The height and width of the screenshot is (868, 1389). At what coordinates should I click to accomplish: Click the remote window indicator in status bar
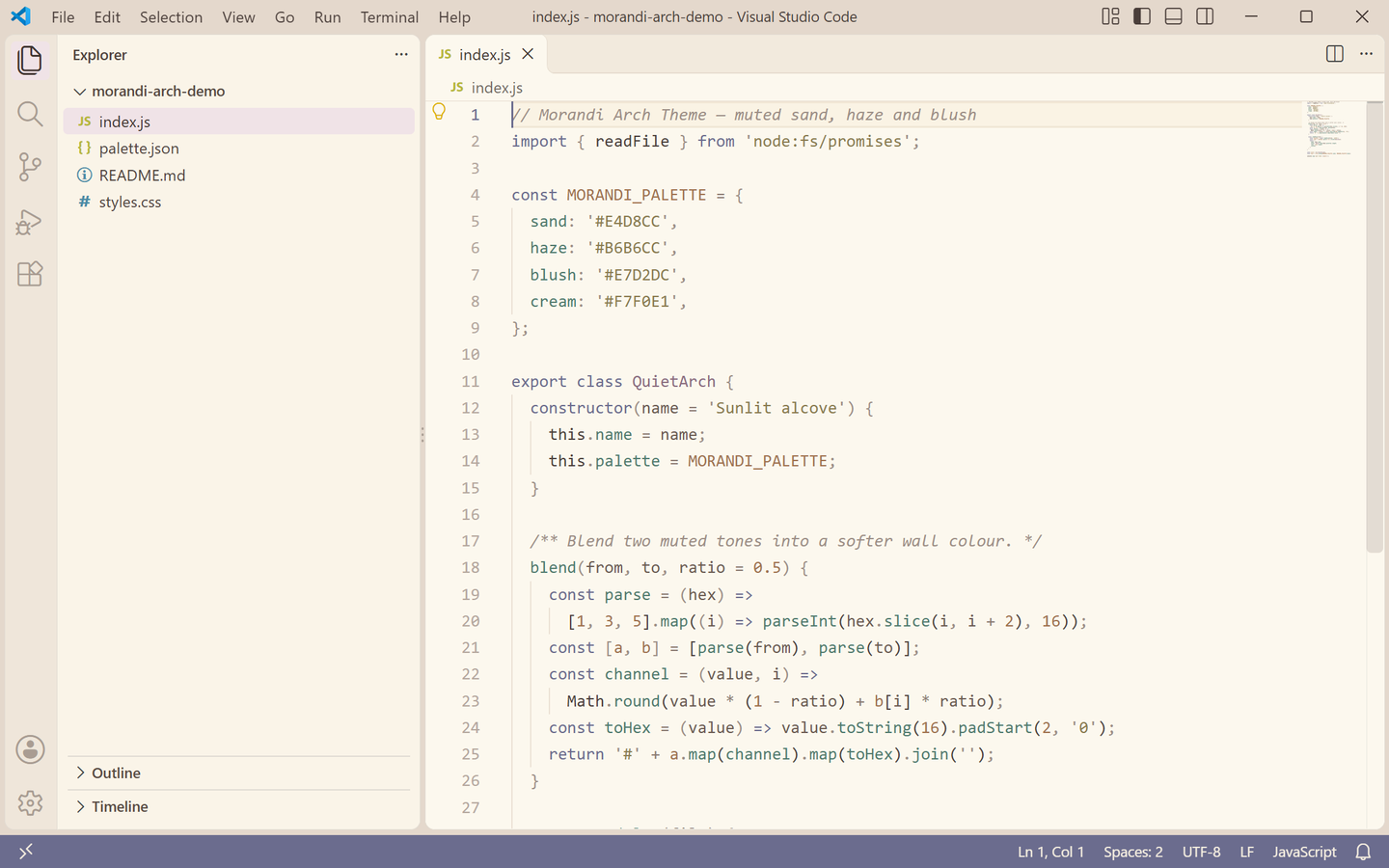pyautogui.click(x=26, y=852)
